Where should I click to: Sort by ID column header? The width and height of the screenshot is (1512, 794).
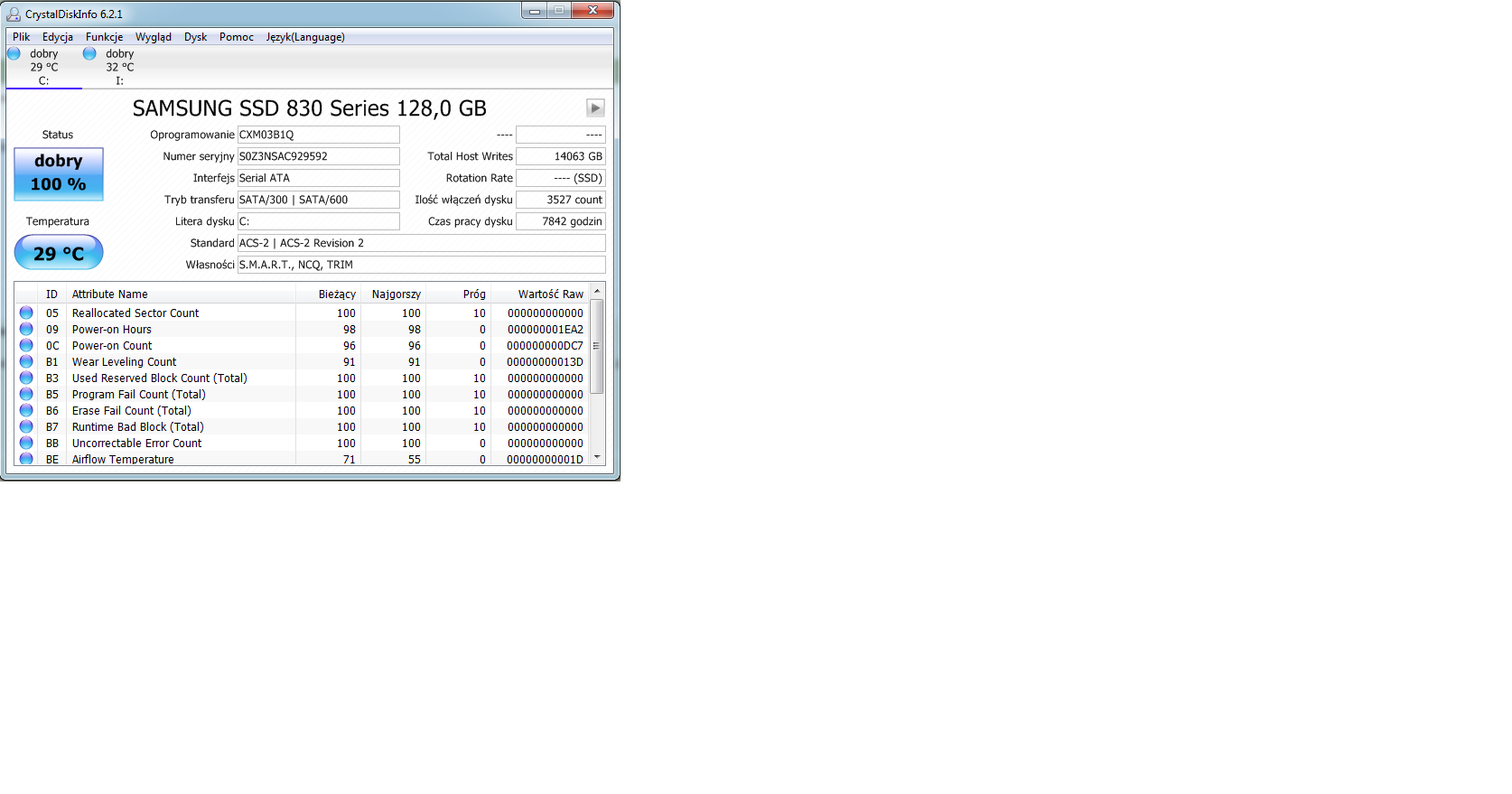tap(52, 294)
